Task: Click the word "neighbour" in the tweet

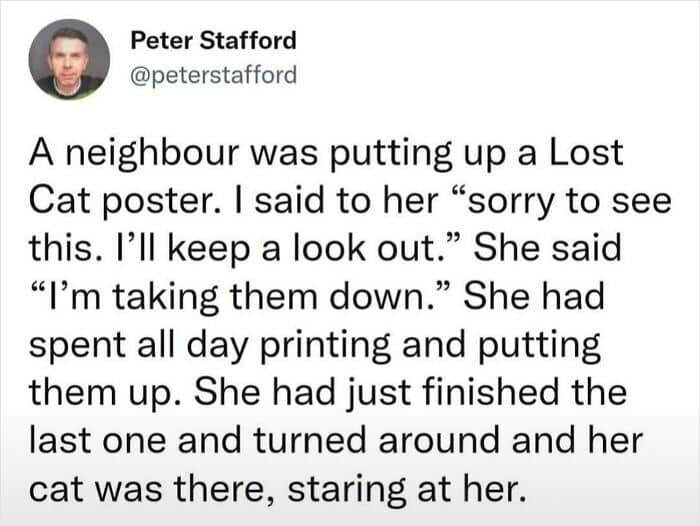Action: click(153, 154)
